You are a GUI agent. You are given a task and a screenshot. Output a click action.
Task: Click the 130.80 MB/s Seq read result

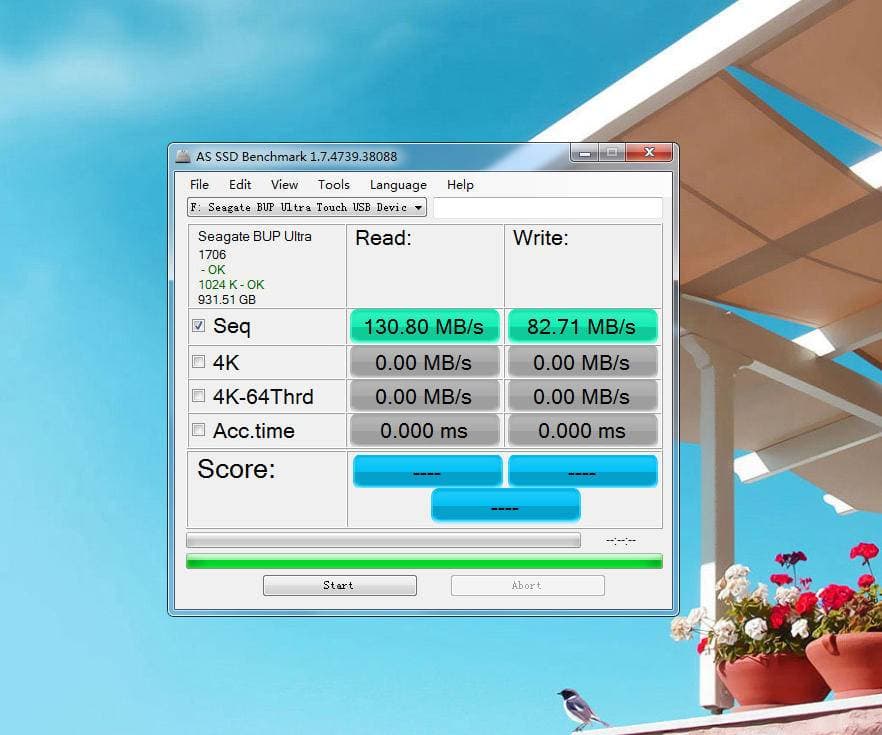[x=424, y=326]
